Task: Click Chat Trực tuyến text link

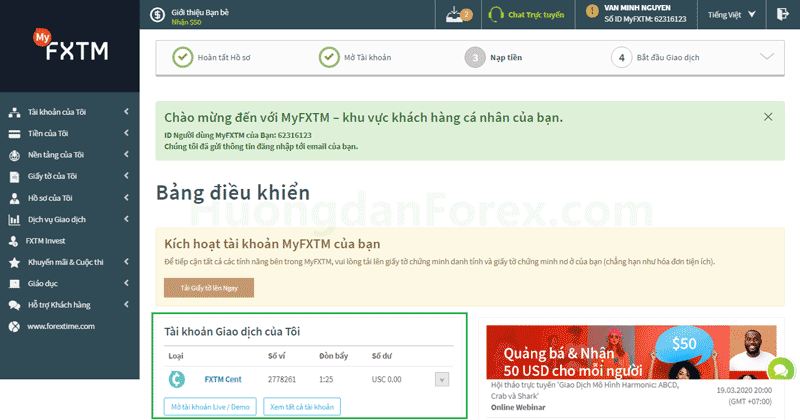Action: pyautogui.click(x=536, y=15)
